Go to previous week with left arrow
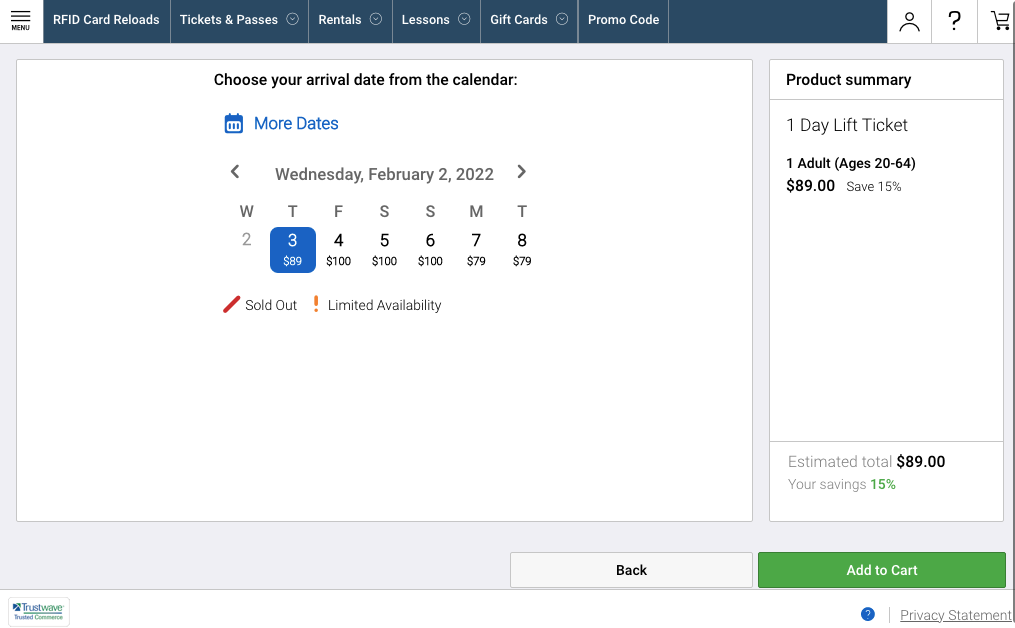Screen dimensions: 1015x628 tap(235, 172)
